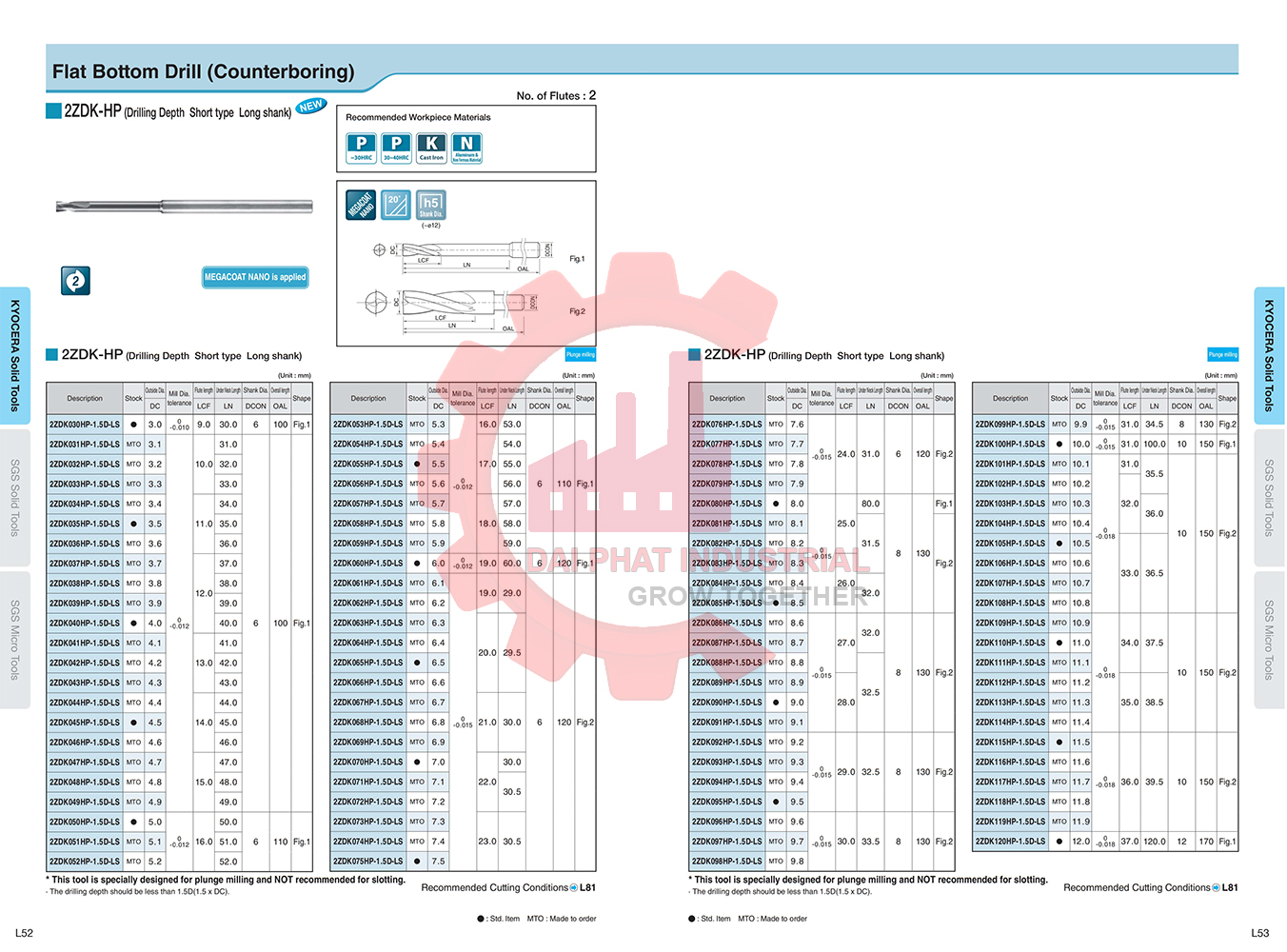Select the 2ZDK068HP-1.5D-LS description cell

368,723
